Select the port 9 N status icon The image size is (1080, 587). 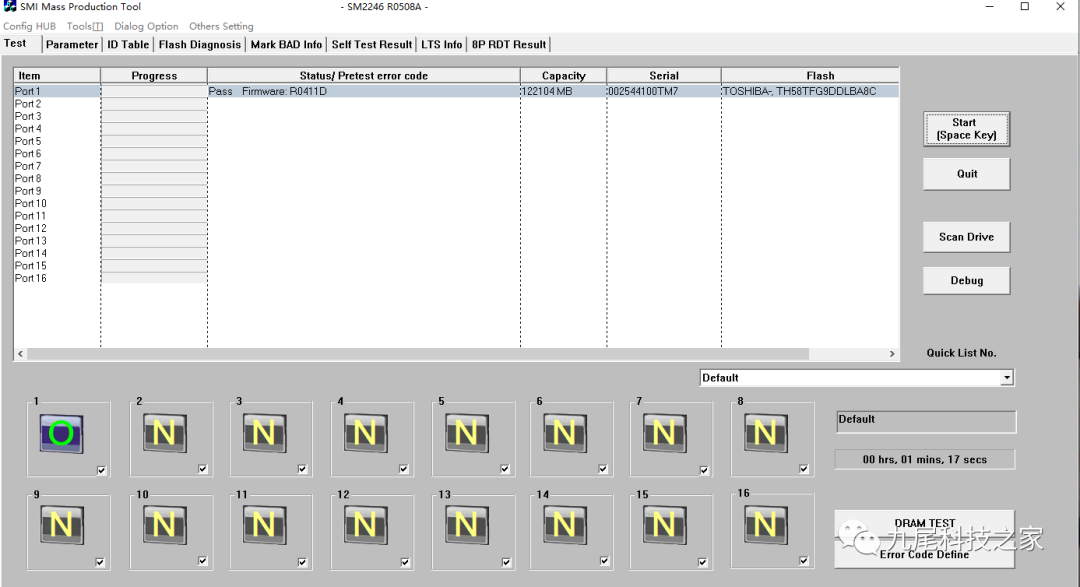(61, 525)
